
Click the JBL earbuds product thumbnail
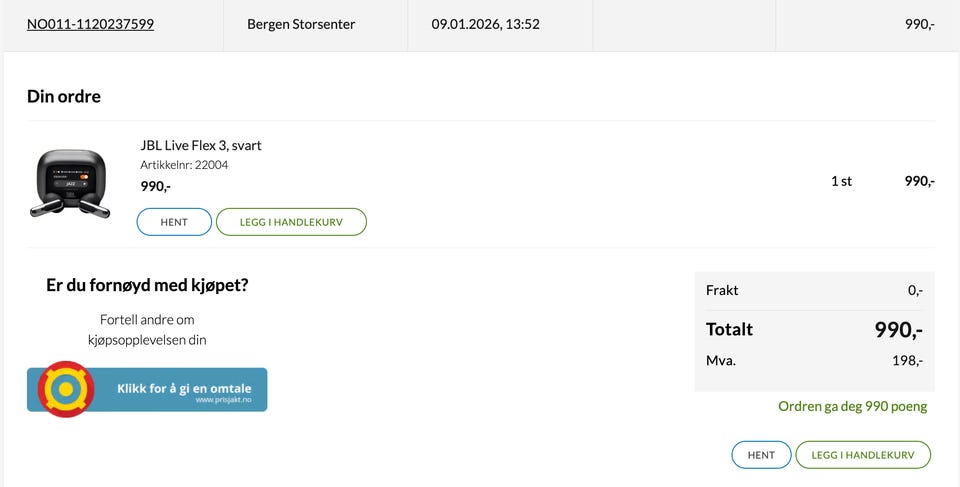click(69, 183)
